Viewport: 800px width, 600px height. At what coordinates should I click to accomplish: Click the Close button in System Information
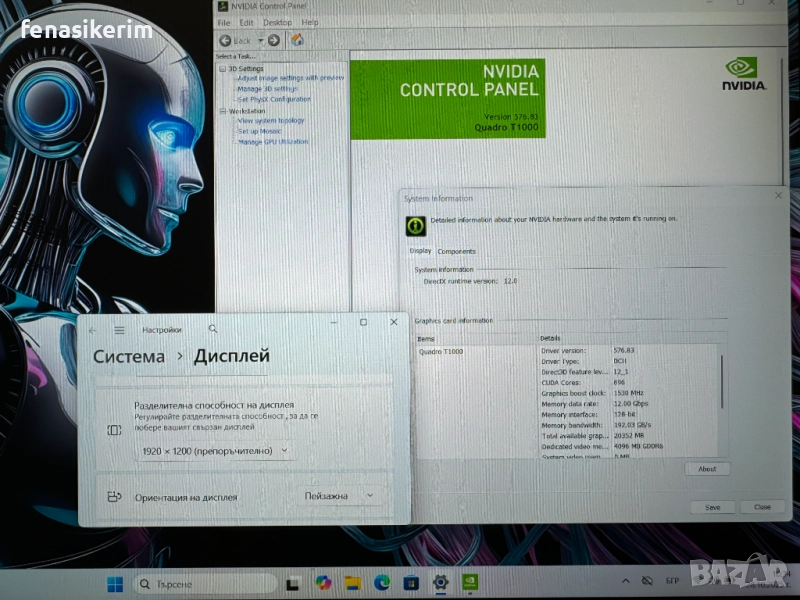[x=762, y=507]
